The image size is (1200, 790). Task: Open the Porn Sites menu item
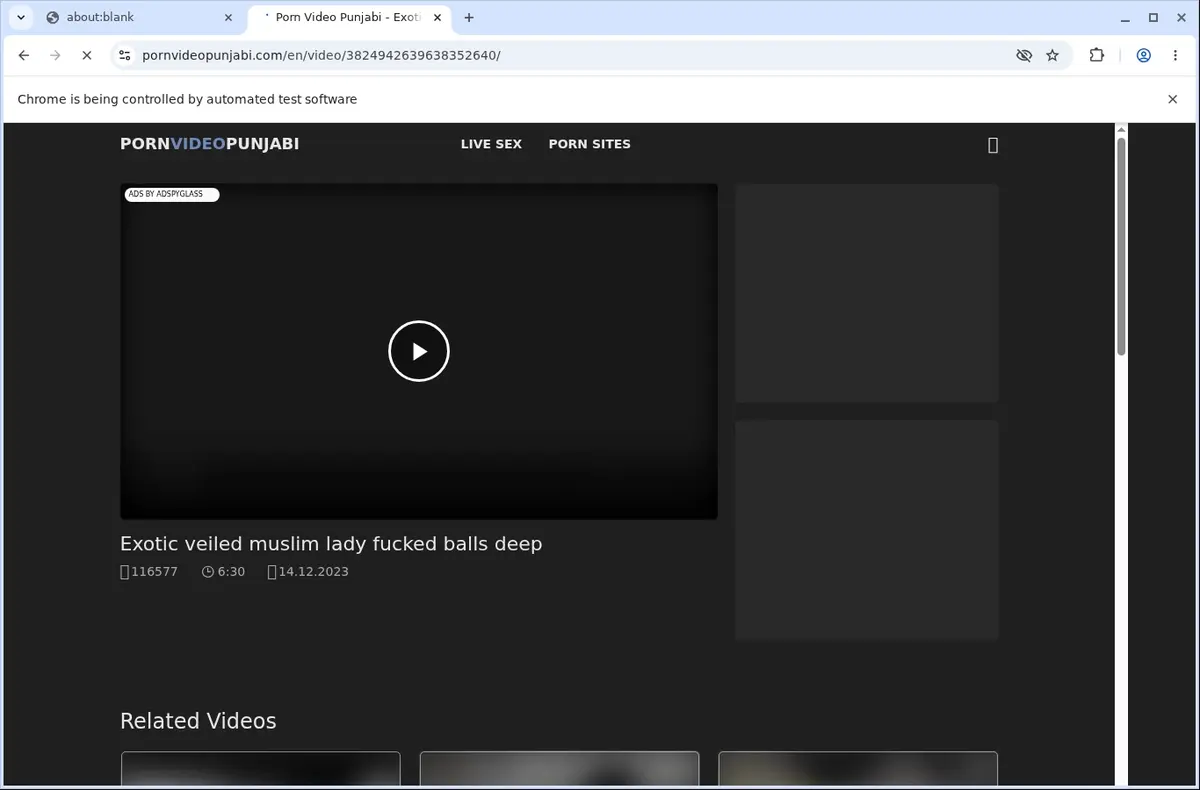point(590,144)
